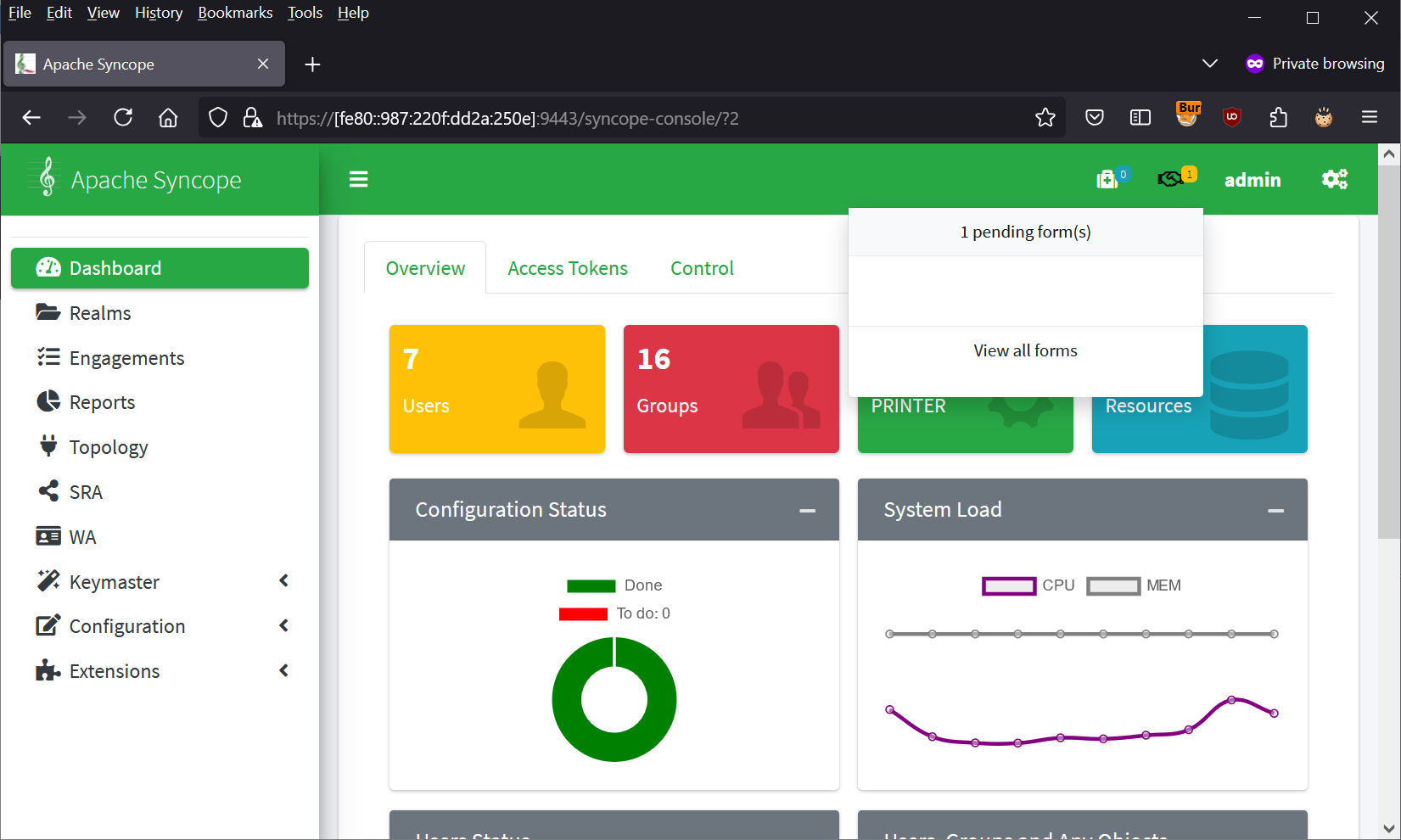Open uBlock Origin extension
The width and height of the screenshot is (1401, 840).
(x=1232, y=117)
